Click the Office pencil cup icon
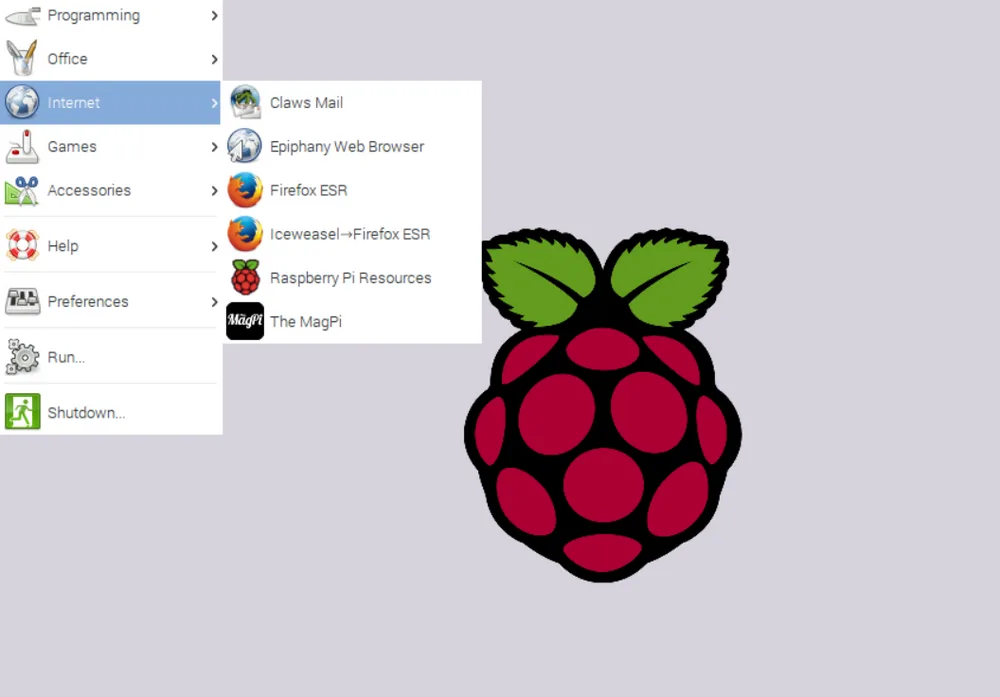 pos(22,59)
